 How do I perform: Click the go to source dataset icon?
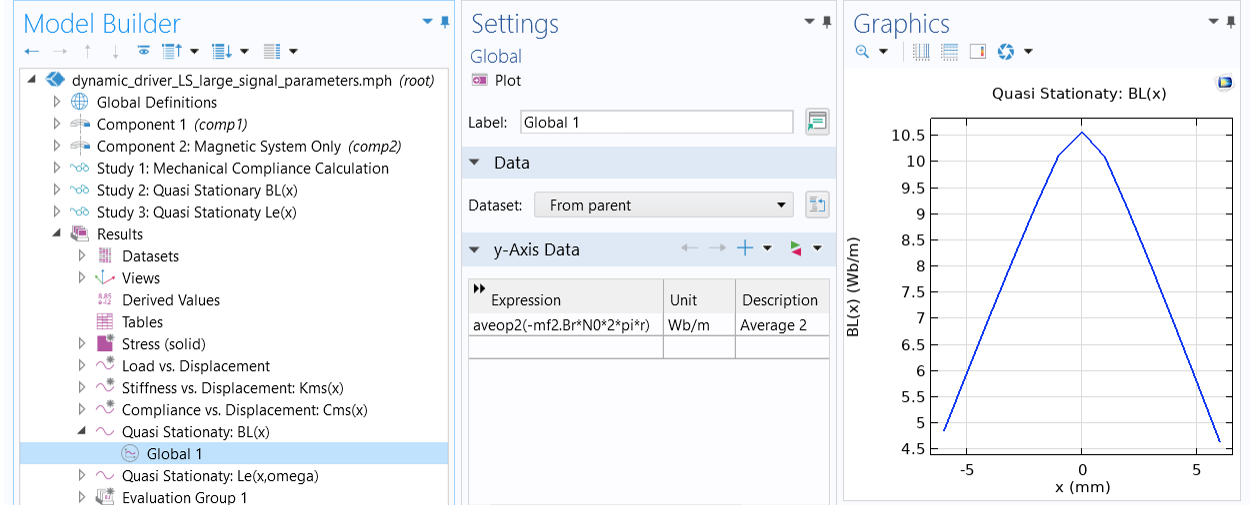(x=817, y=205)
